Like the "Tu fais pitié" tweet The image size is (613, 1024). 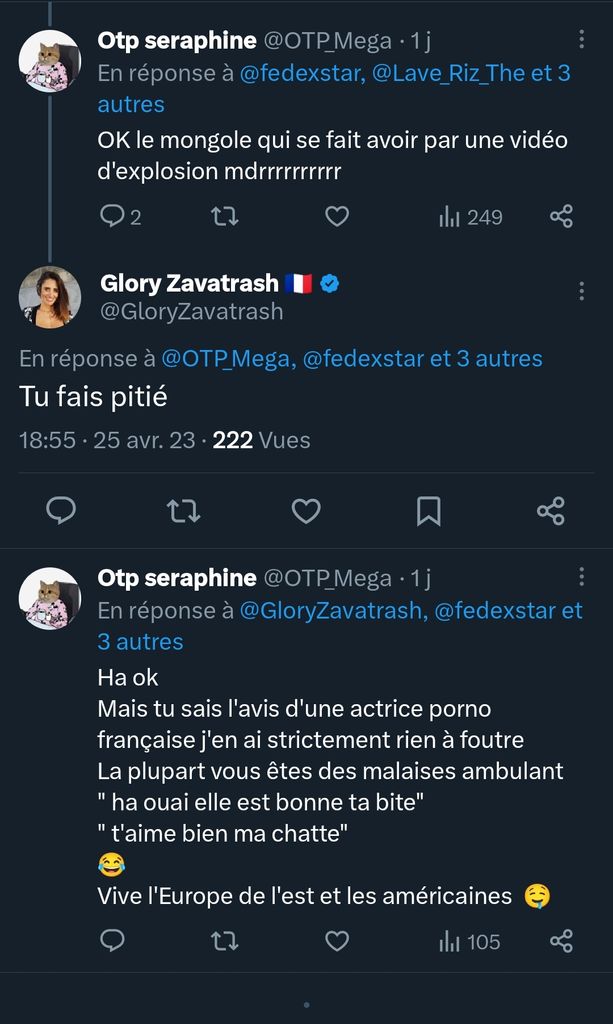coord(306,511)
